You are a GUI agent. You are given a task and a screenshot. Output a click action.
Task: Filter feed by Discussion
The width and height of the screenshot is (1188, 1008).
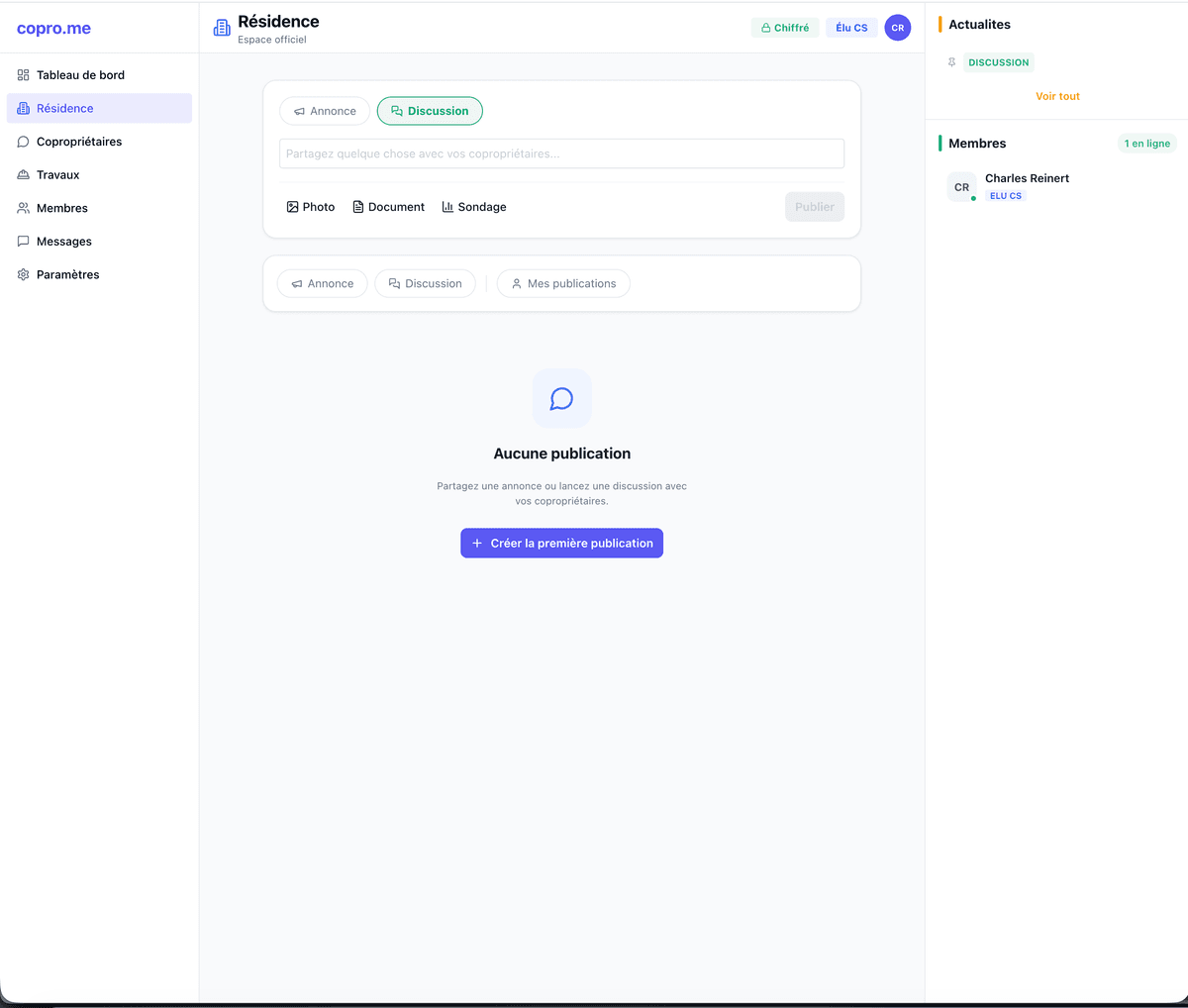425,284
